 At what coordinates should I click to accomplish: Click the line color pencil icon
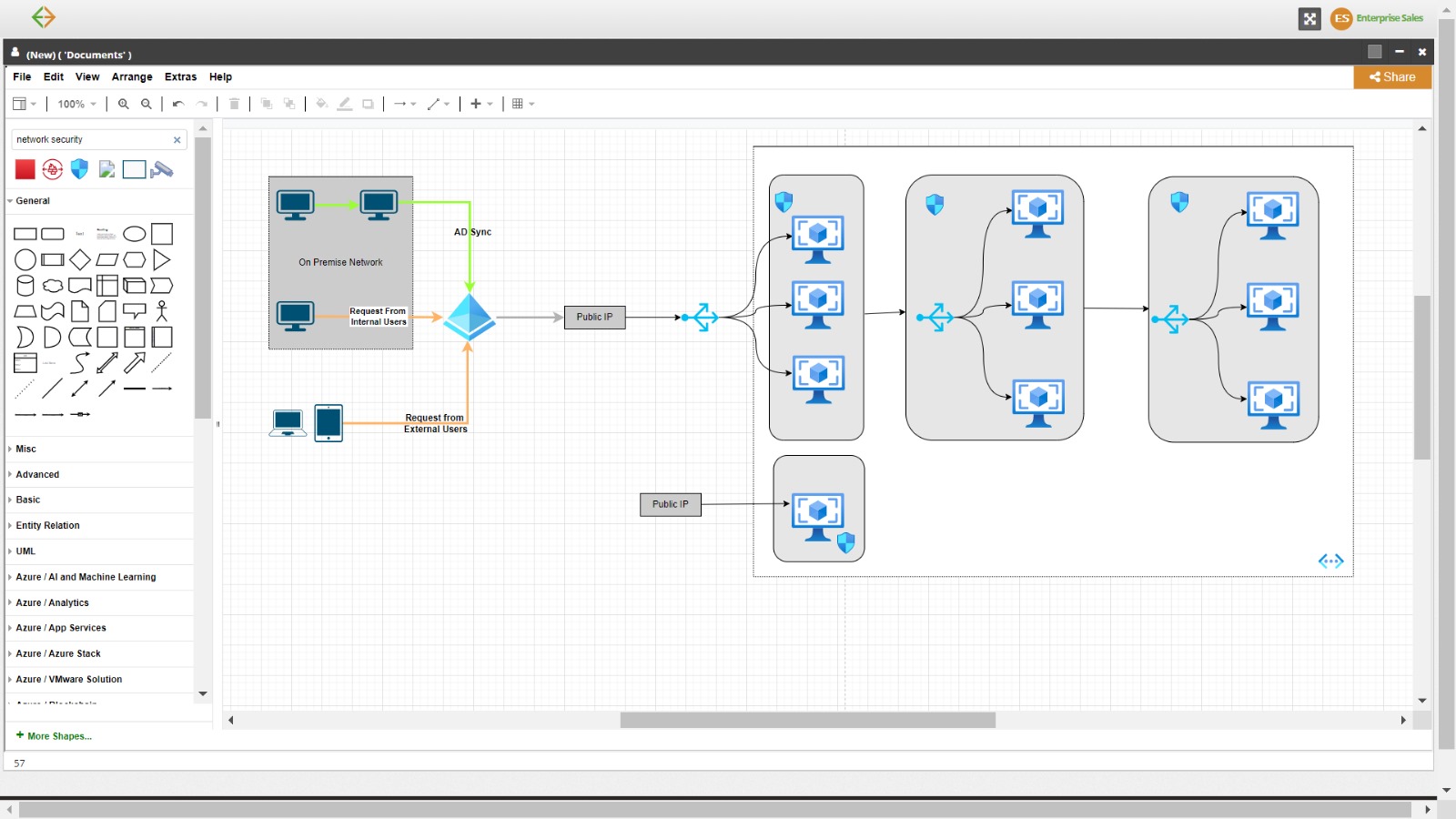pos(345,104)
